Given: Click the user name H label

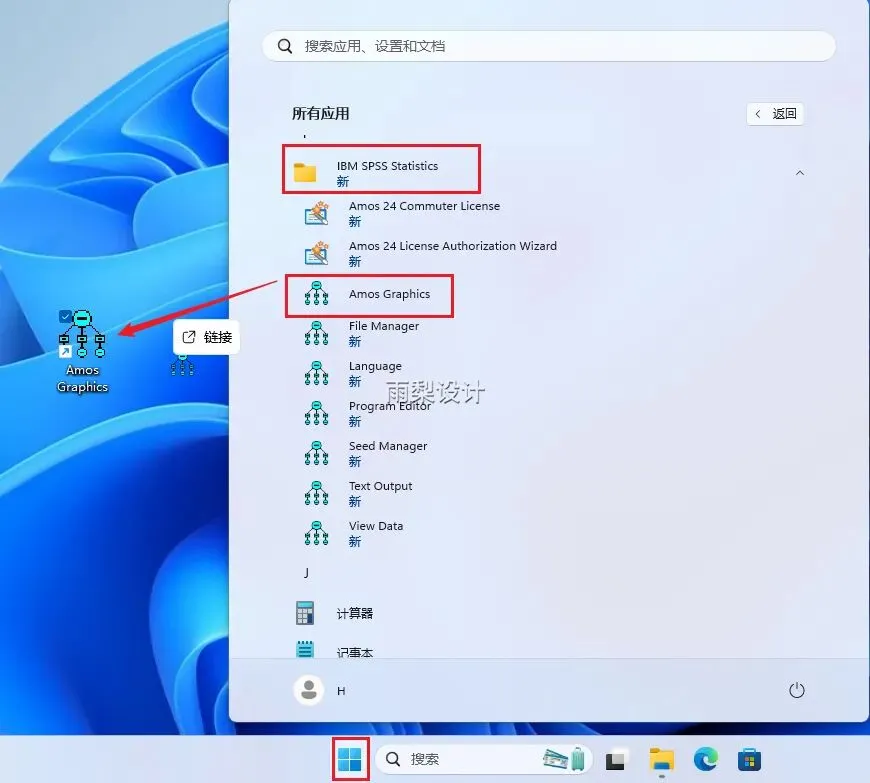Looking at the screenshot, I should click(x=341, y=691).
